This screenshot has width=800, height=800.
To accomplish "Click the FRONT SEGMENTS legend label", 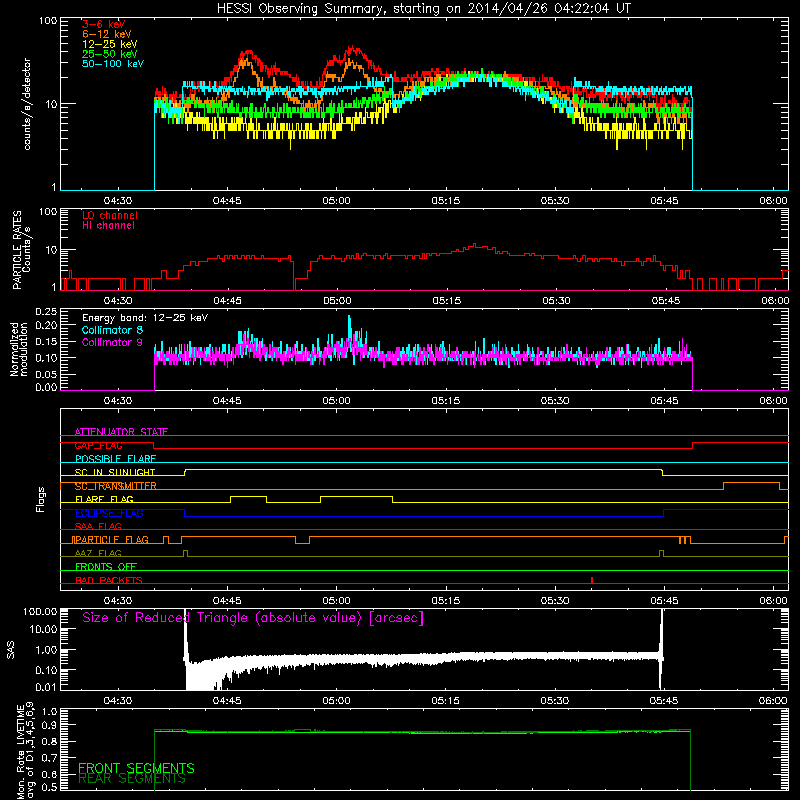I will [136, 768].
